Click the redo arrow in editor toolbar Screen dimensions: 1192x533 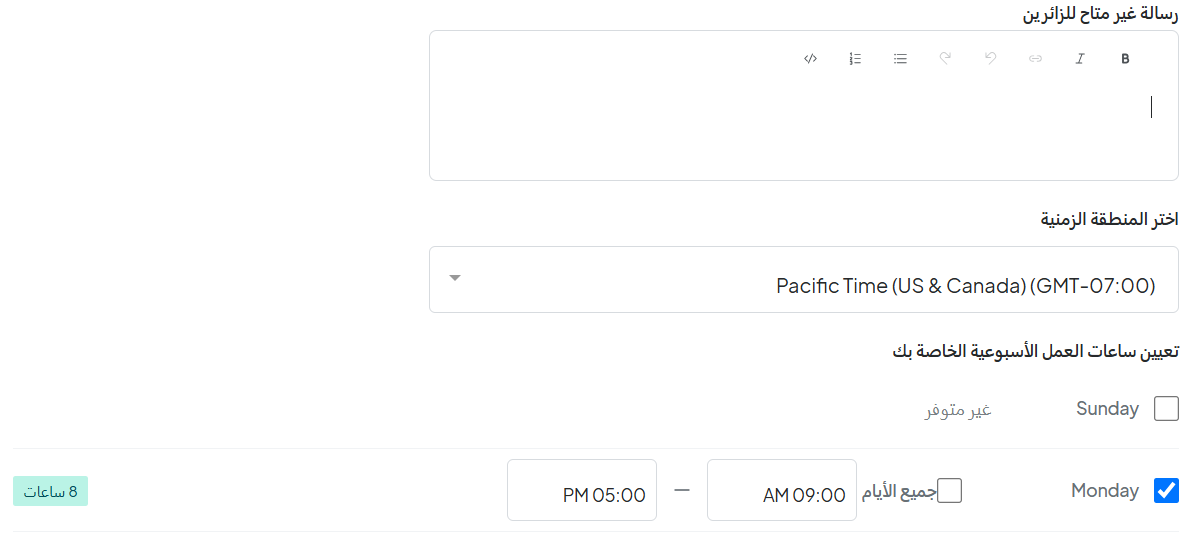pos(945,59)
